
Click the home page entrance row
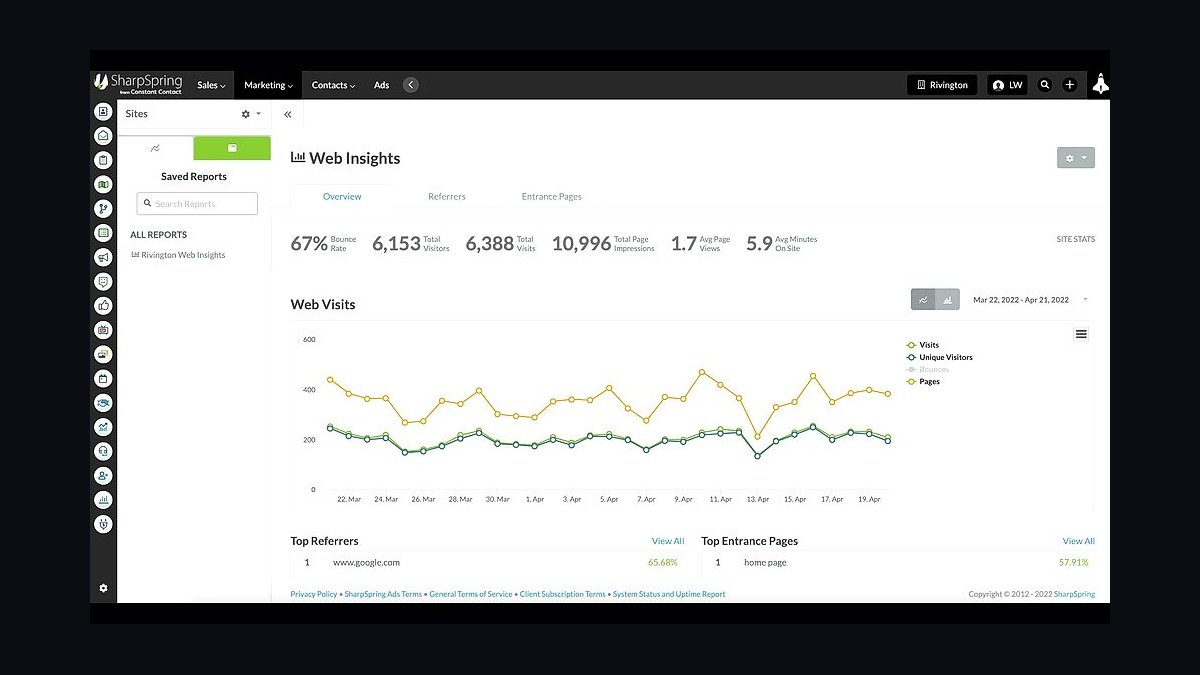[x=898, y=563]
